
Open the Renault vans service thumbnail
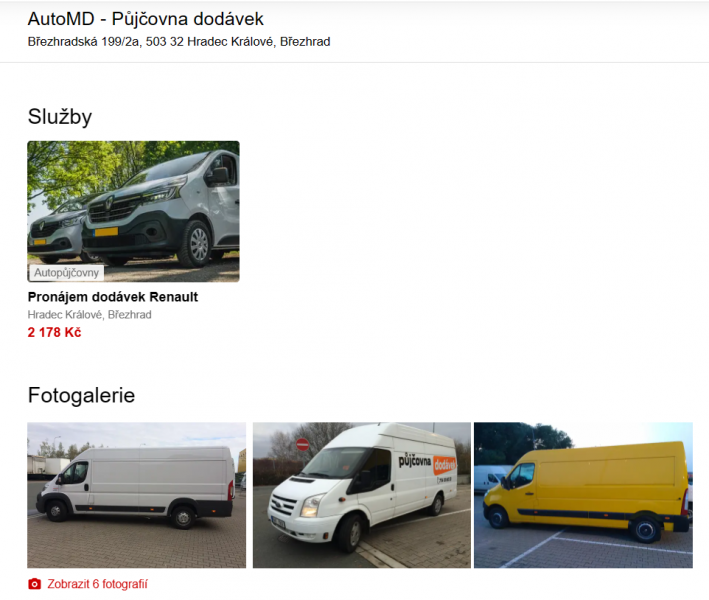pos(133,211)
